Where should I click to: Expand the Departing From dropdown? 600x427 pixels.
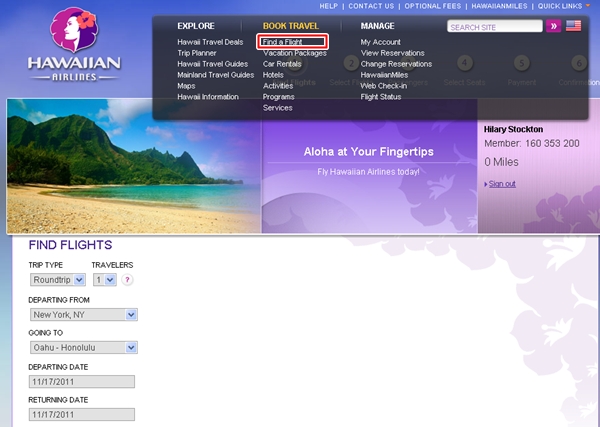coord(84,315)
